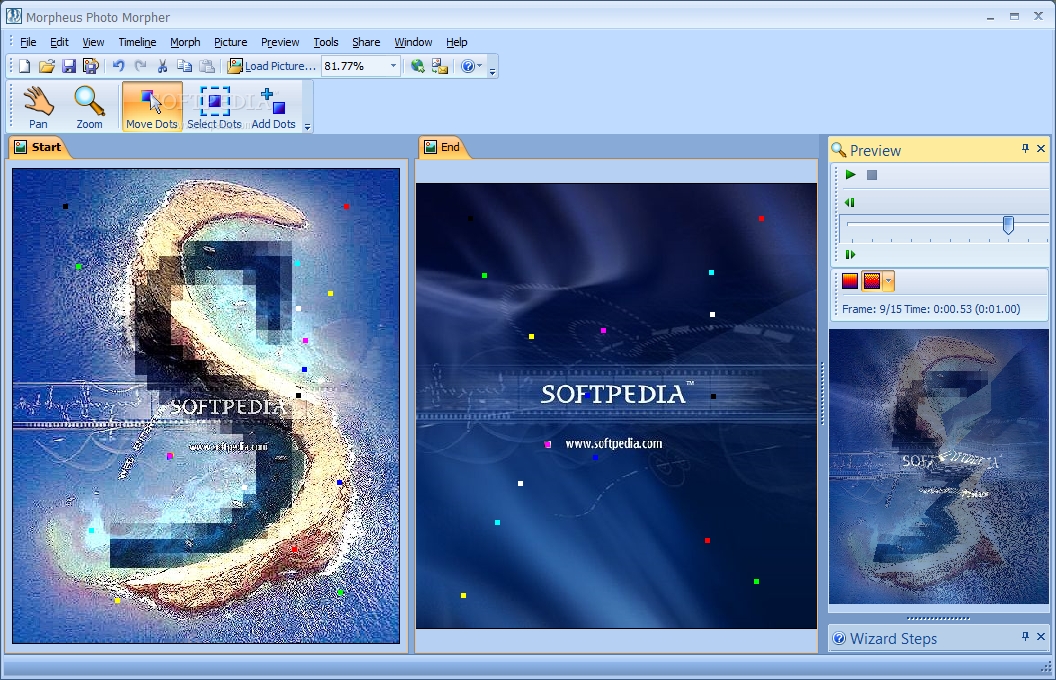This screenshot has height=680, width=1056.
Task: Activate the Add Dots tool
Action: coord(273,107)
